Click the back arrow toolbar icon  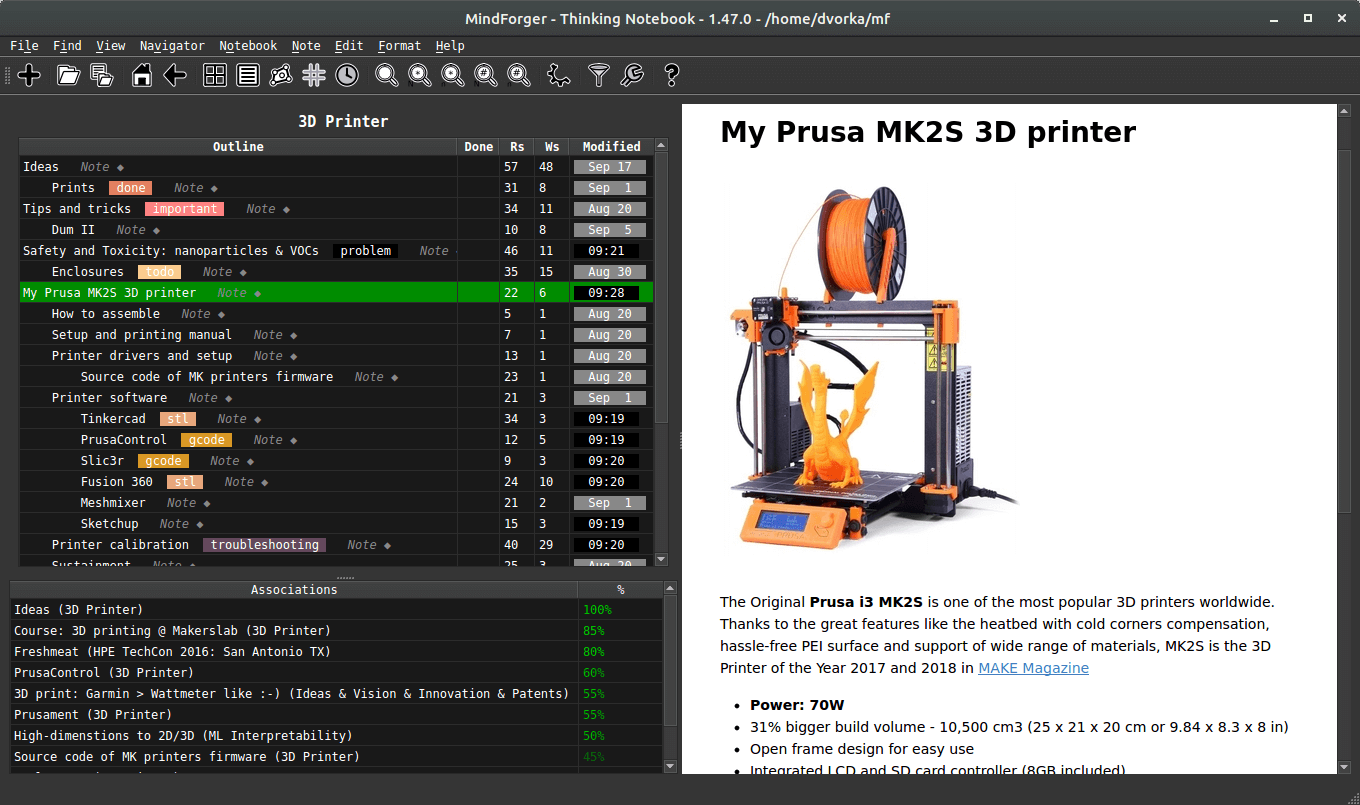175,75
